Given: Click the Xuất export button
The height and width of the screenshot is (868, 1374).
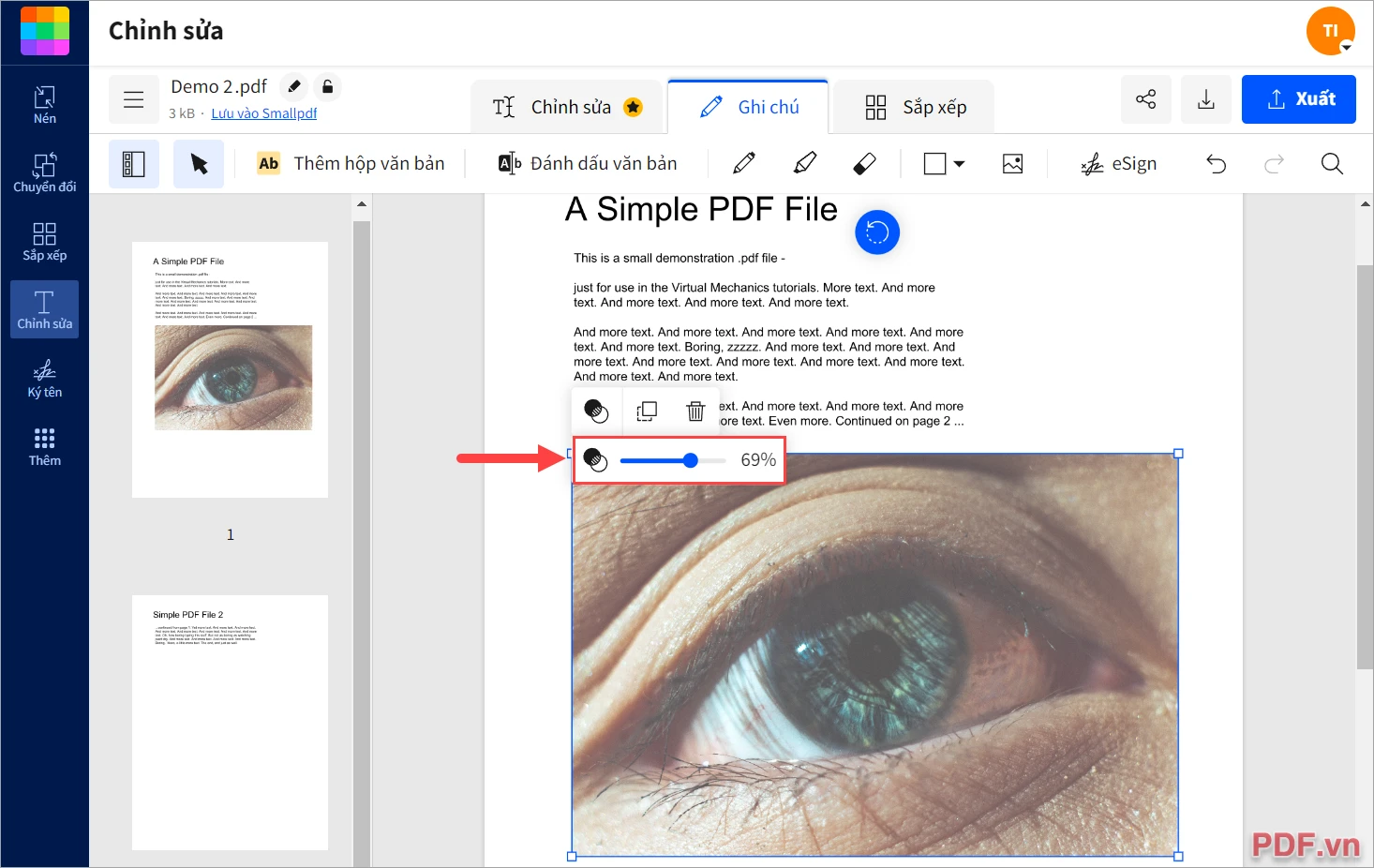Looking at the screenshot, I should tap(1299, 99).
